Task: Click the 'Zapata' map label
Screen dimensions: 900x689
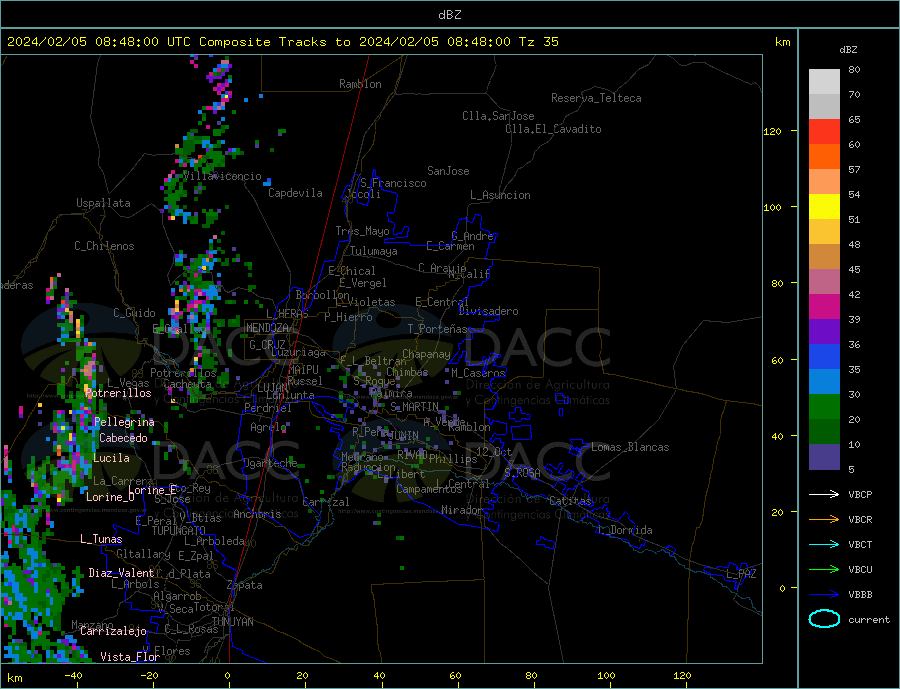Action: click(245, 585)
